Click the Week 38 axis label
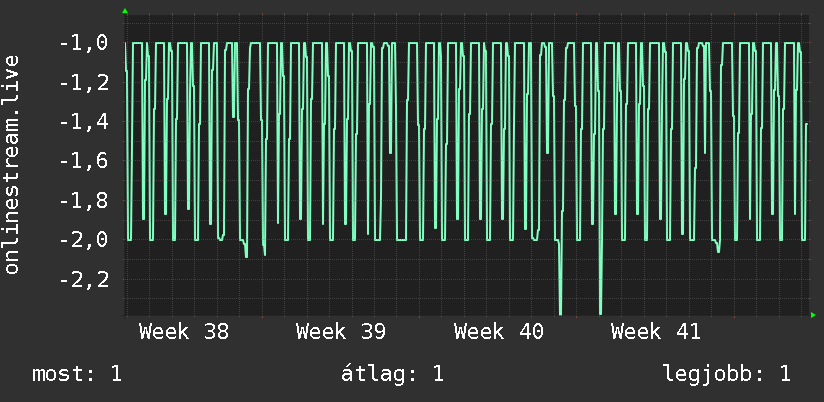The width and height of the screenshot is (824, 402). [x=184, y=332]
